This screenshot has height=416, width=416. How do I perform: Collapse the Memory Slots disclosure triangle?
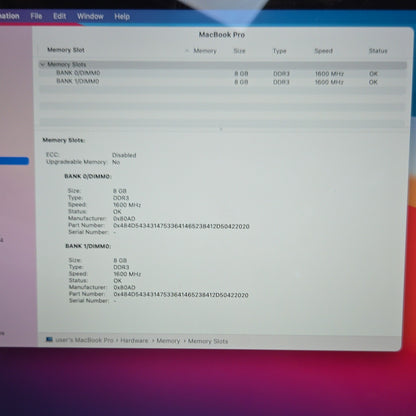pyautogui.click(x=42, y=65)
